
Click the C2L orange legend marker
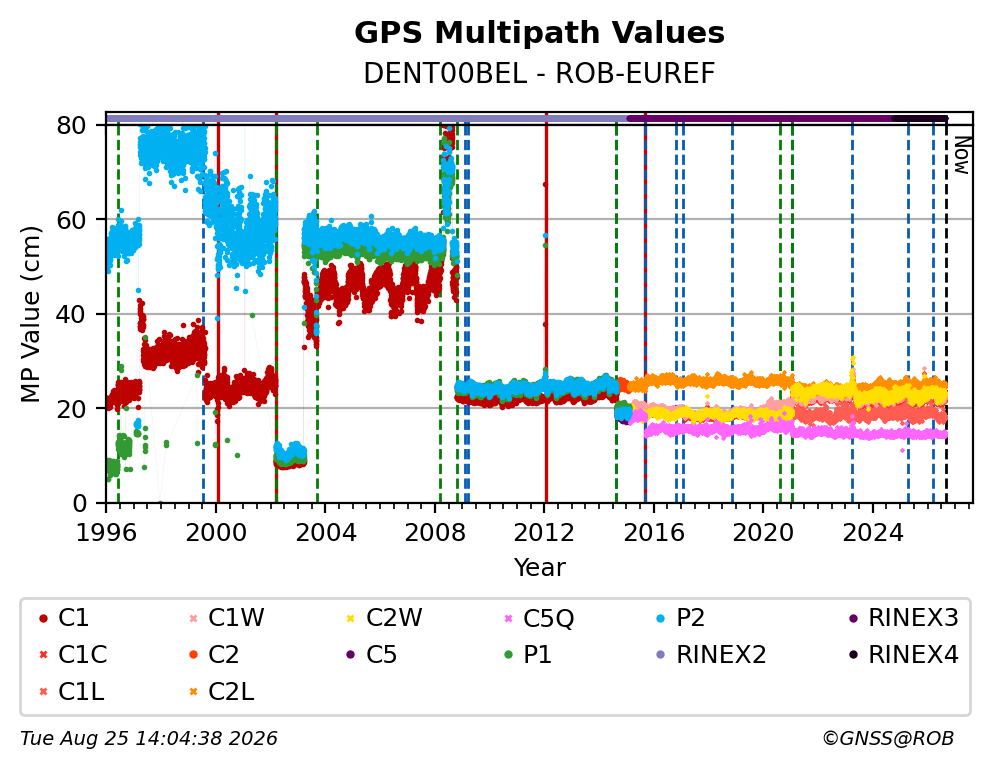(x=194, y=692)
